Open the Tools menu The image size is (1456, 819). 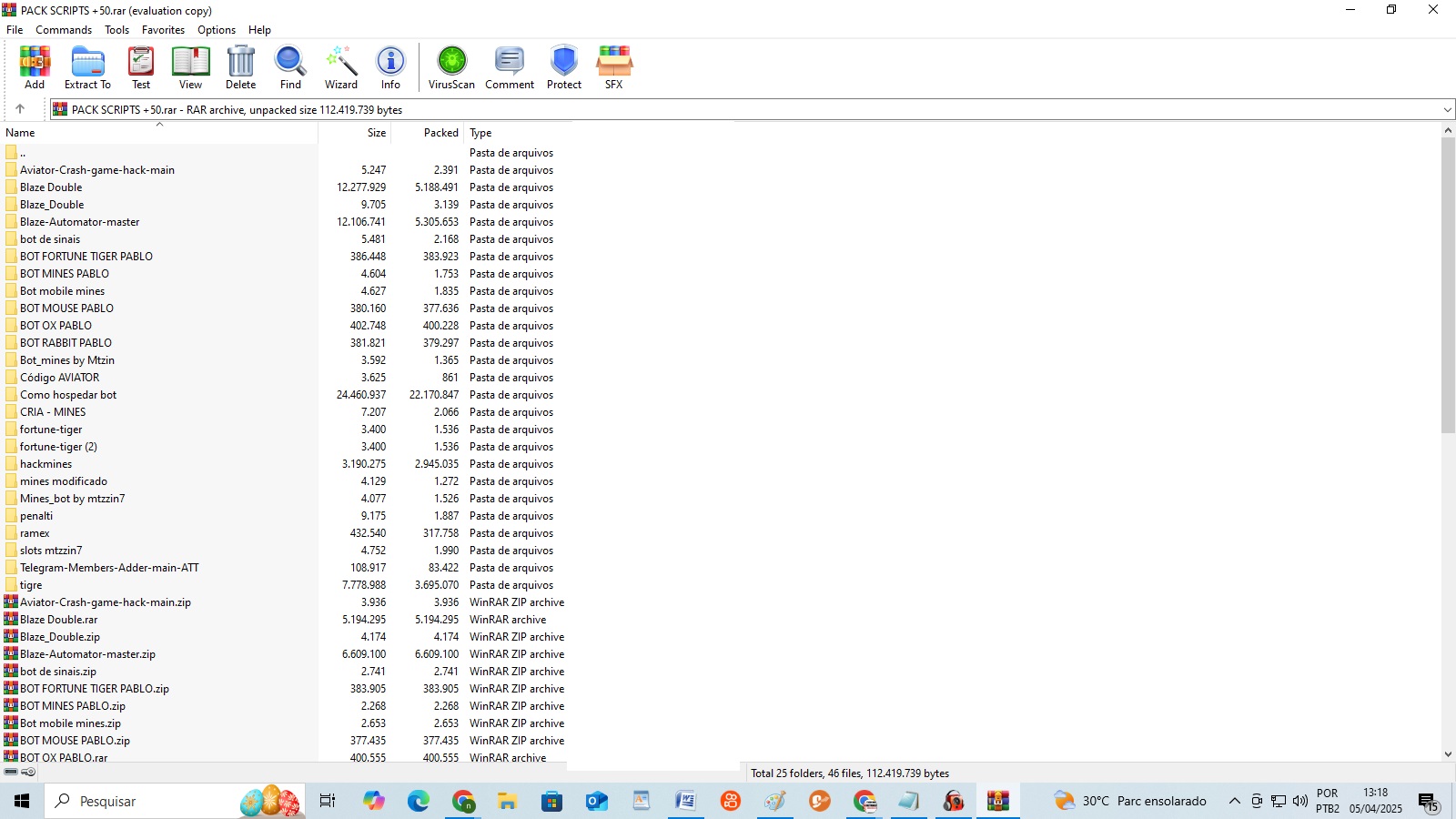click(116, 30)
